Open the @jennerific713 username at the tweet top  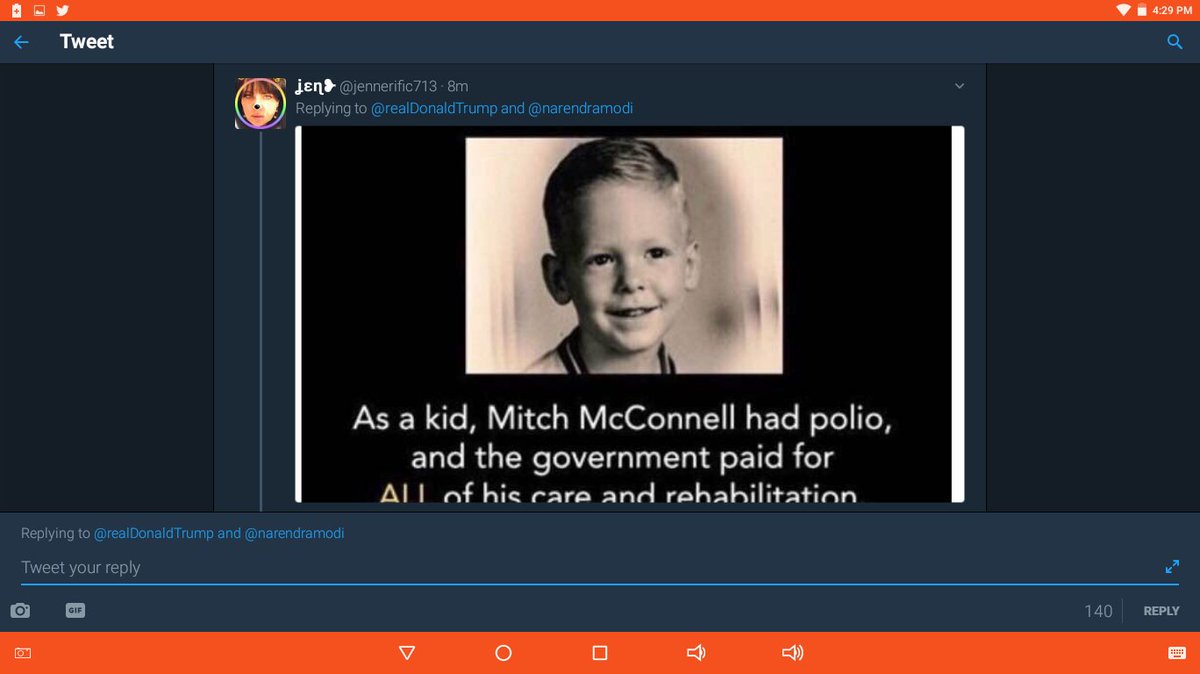pos(388,86)
